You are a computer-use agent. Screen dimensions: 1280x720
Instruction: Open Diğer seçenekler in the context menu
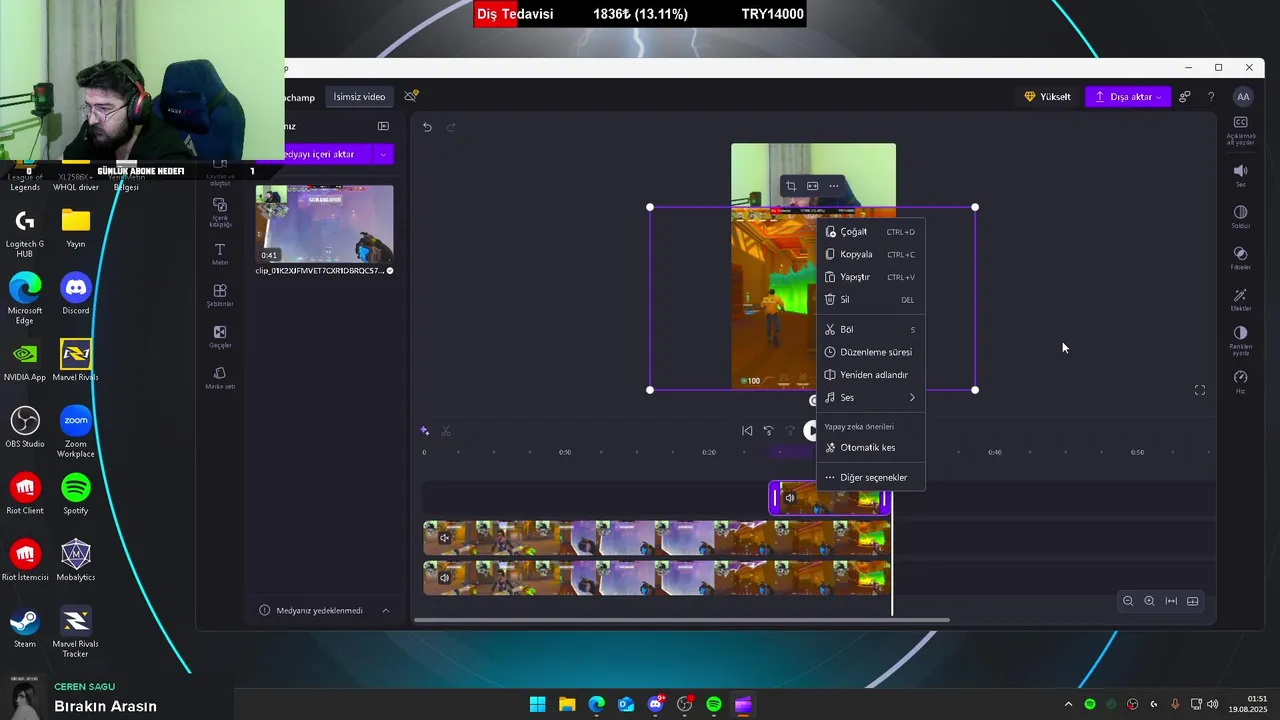[x=870, y=478]
